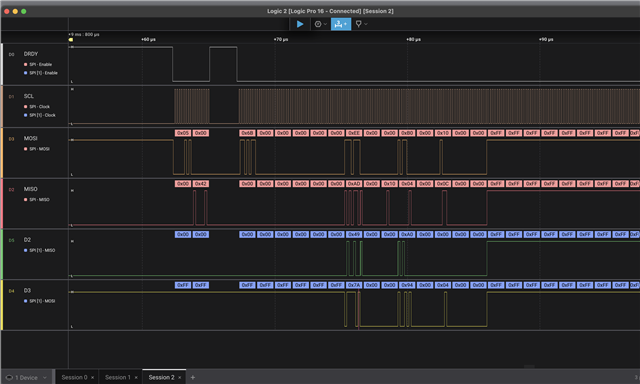Screen dimensions: 640x384
Task: Click the yellow marker at the ruler start
Action: 71,40
